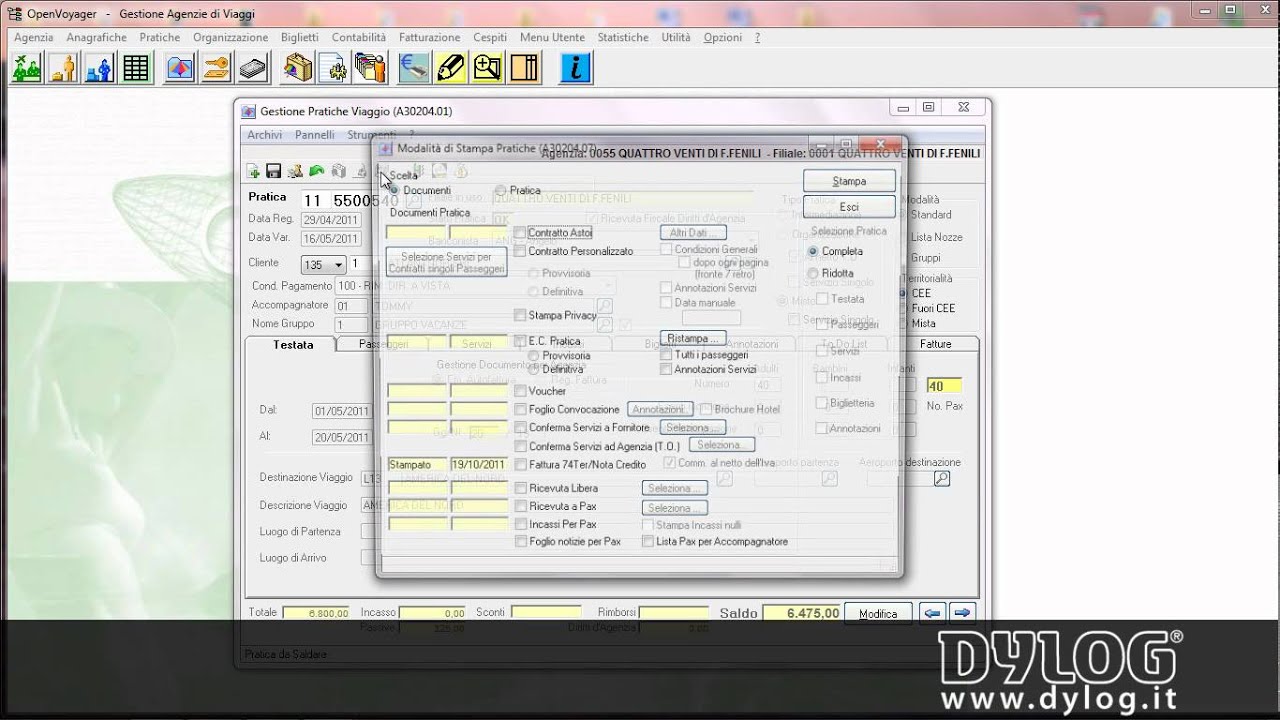Click the person with suitcase toolbar icon
The width and height of the screenshot is (1280, 720).
point(63,68)
